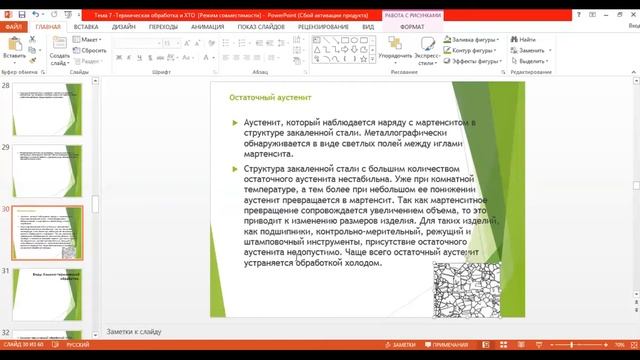The width and height of the screenshot is (640, 360).
Task: Click the Создать слайд icon
Action: coord(60,43)
